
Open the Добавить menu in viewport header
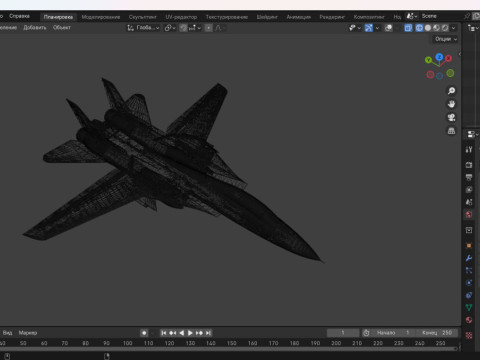[x=35, y=28]
